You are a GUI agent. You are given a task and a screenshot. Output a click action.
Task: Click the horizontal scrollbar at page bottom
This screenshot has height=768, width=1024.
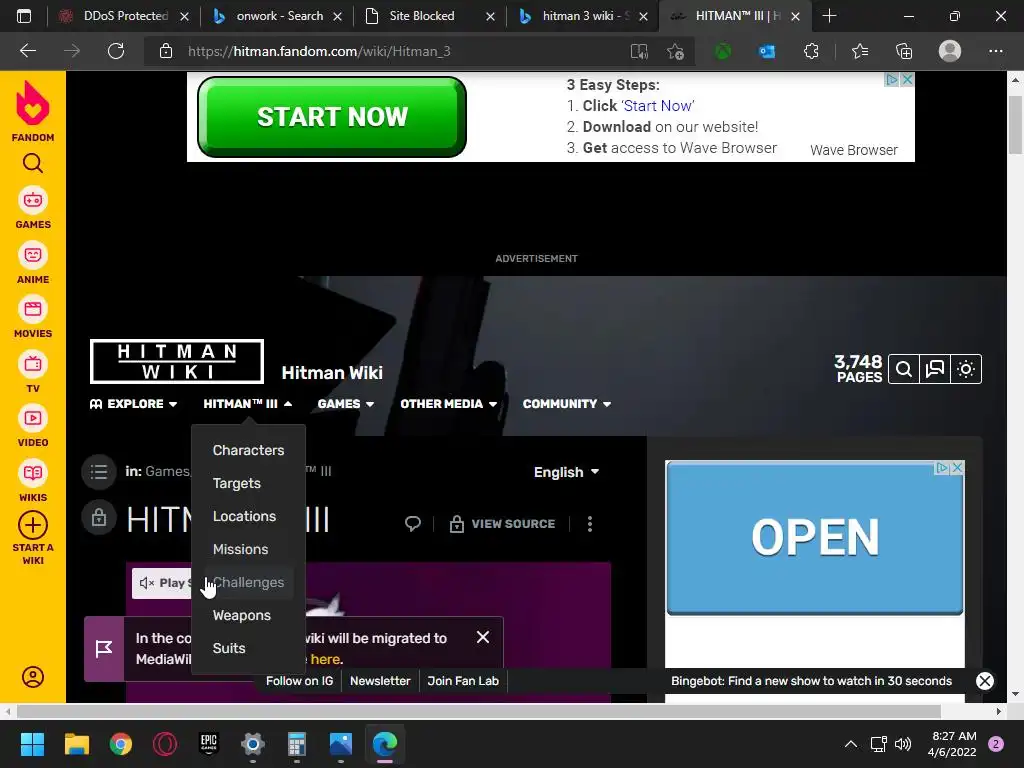(479, 711)
